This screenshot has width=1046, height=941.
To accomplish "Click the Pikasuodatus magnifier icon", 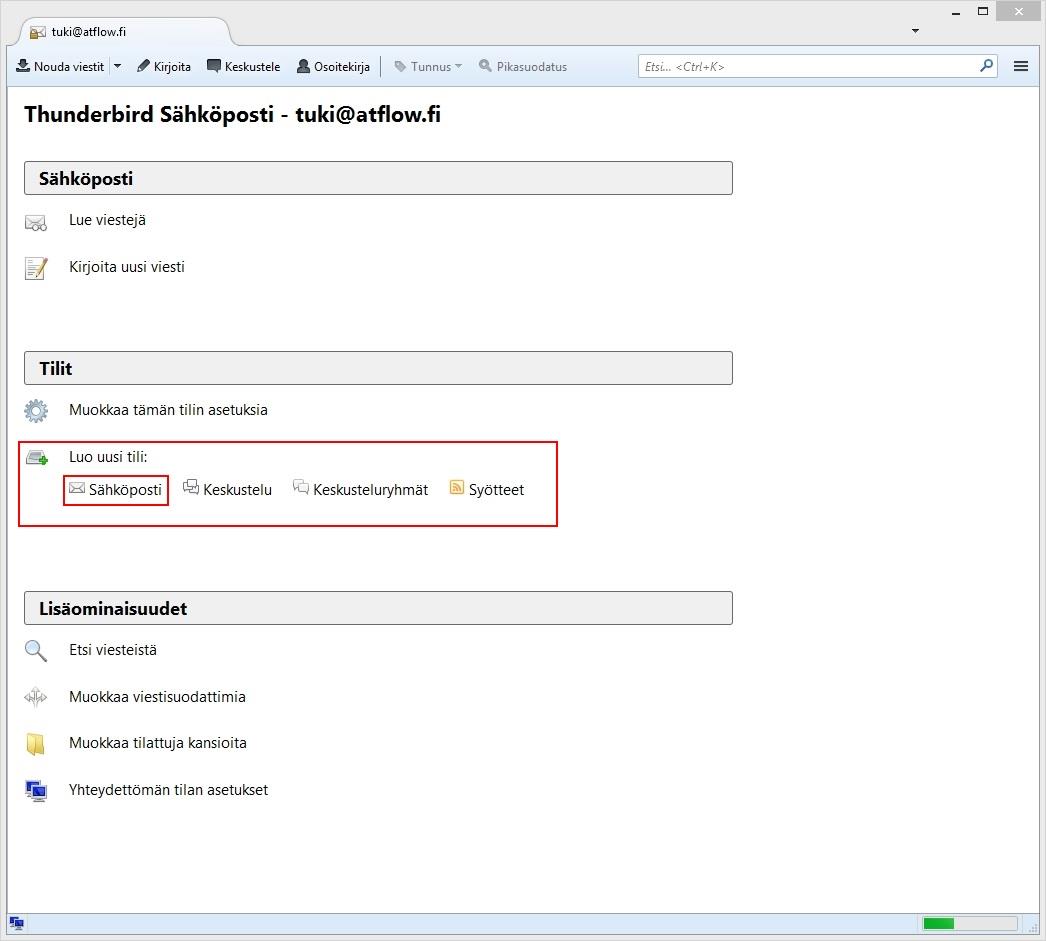I will tap(485, 65).
